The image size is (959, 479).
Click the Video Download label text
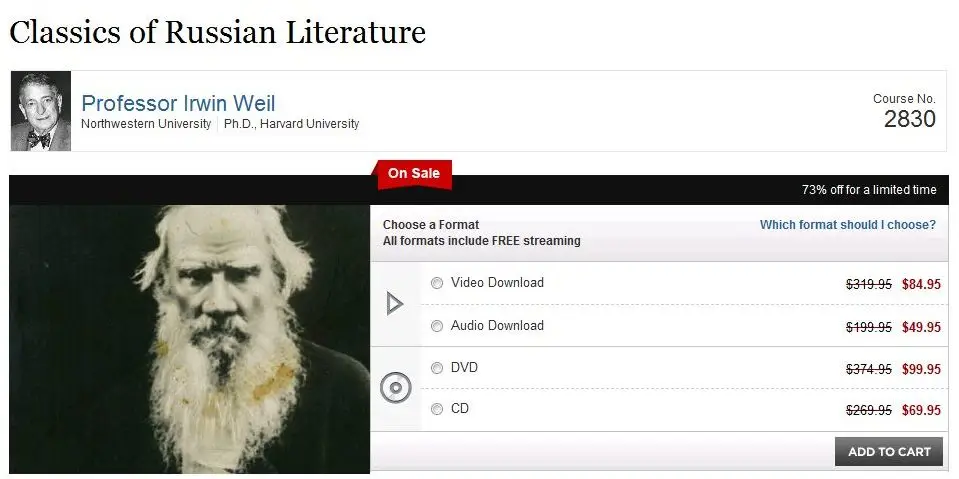tap(497, 283)
